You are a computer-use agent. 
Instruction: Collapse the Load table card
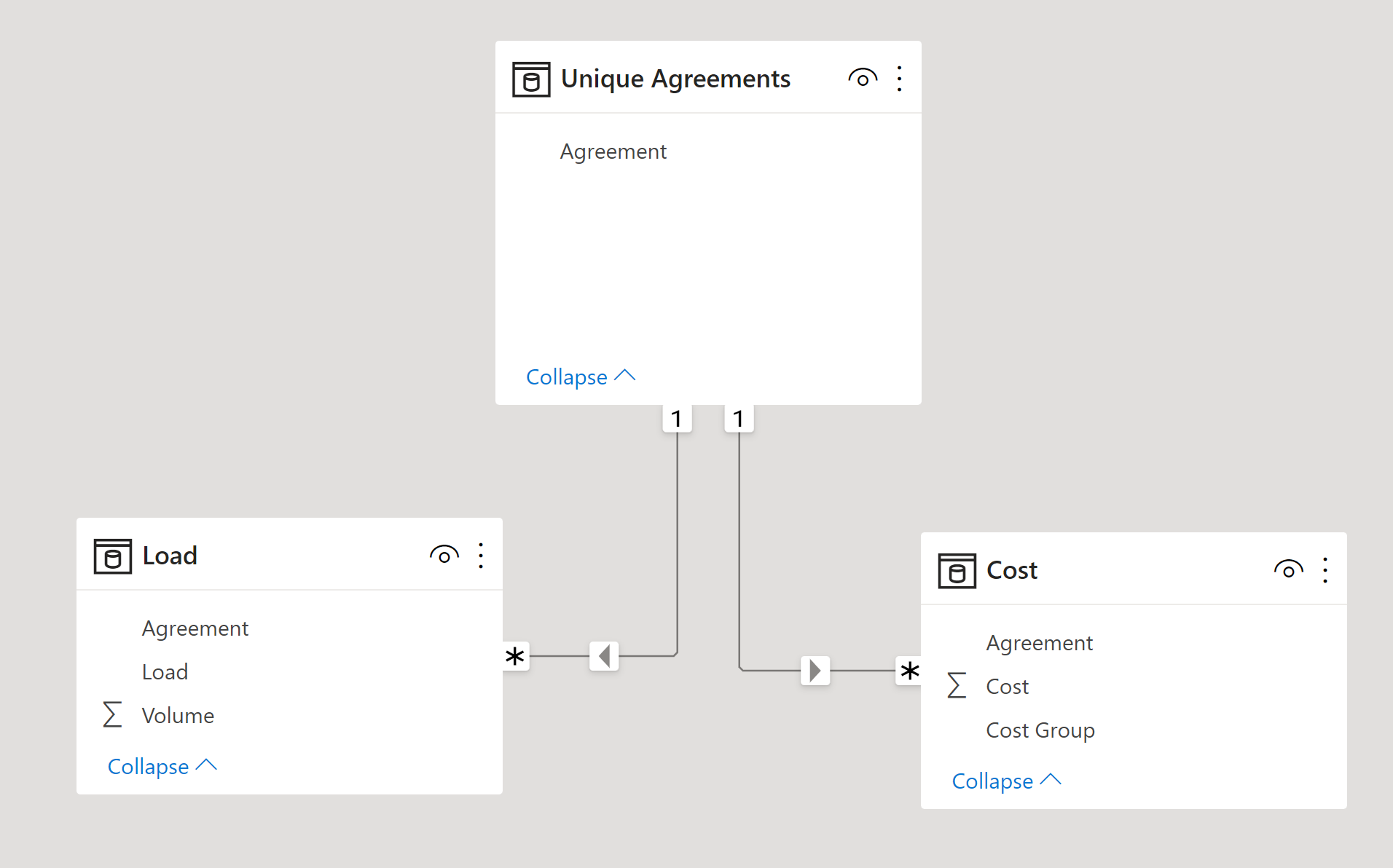click(x=162, y=766)
